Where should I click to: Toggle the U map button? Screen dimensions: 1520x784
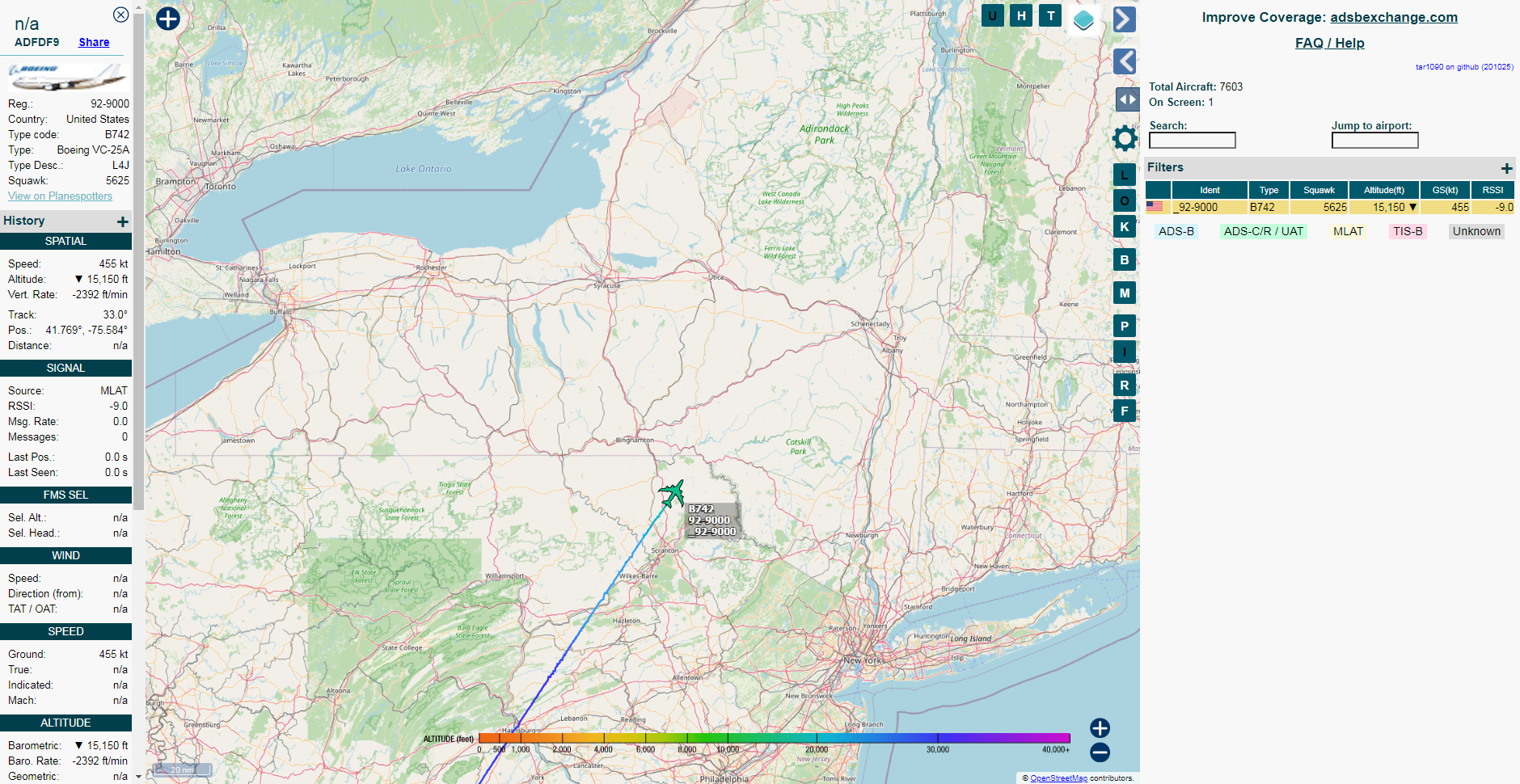pos(993,15)
